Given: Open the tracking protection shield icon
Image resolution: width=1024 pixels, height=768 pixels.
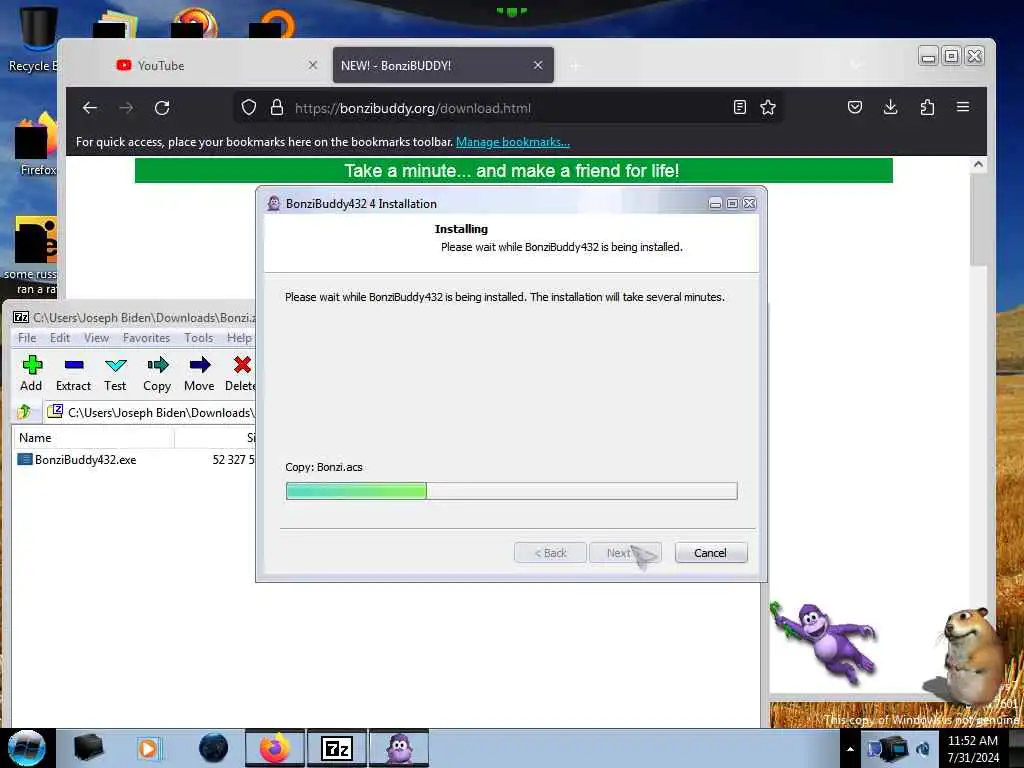Looking at the screenshot, I should 248,108.
